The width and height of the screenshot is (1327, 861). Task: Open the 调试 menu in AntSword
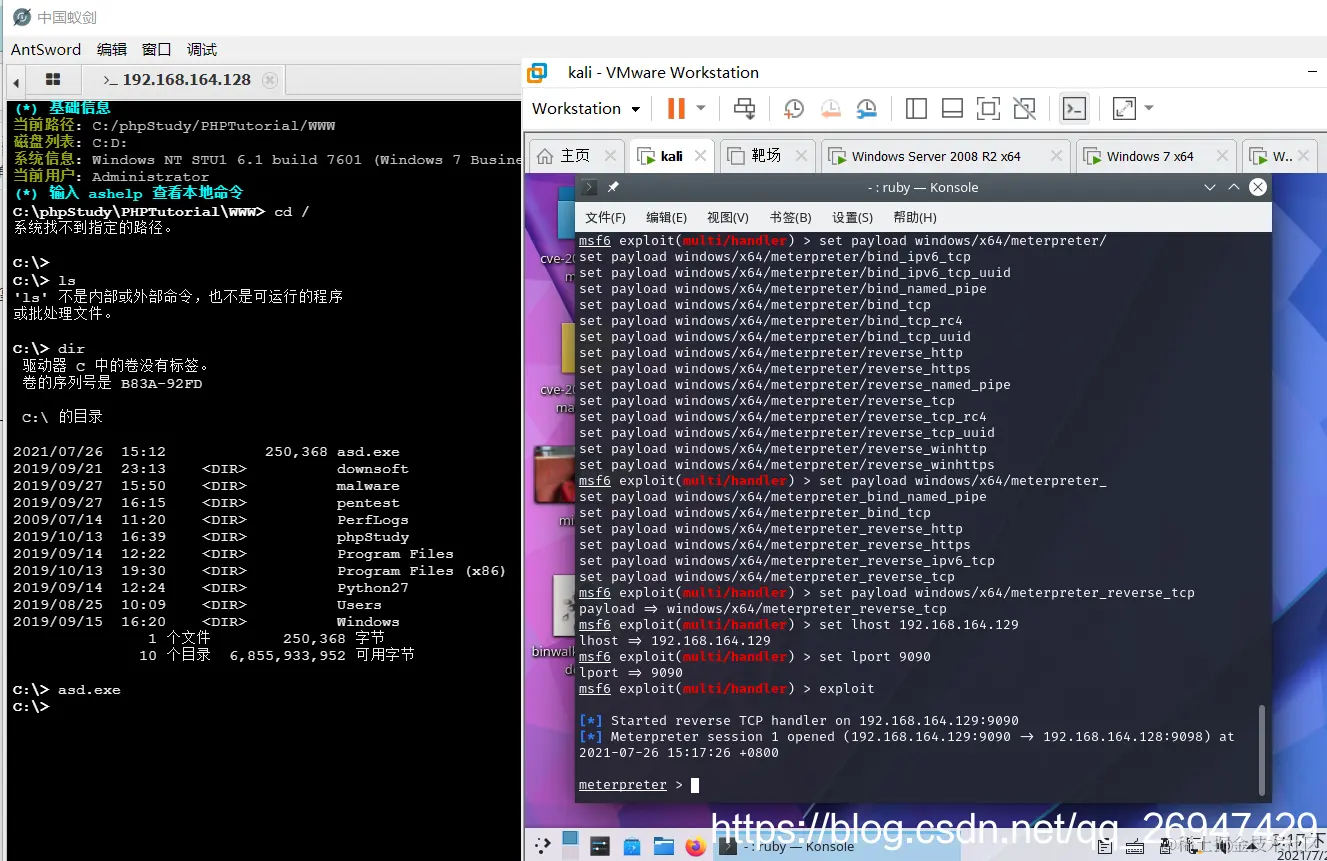coord(202,49)
